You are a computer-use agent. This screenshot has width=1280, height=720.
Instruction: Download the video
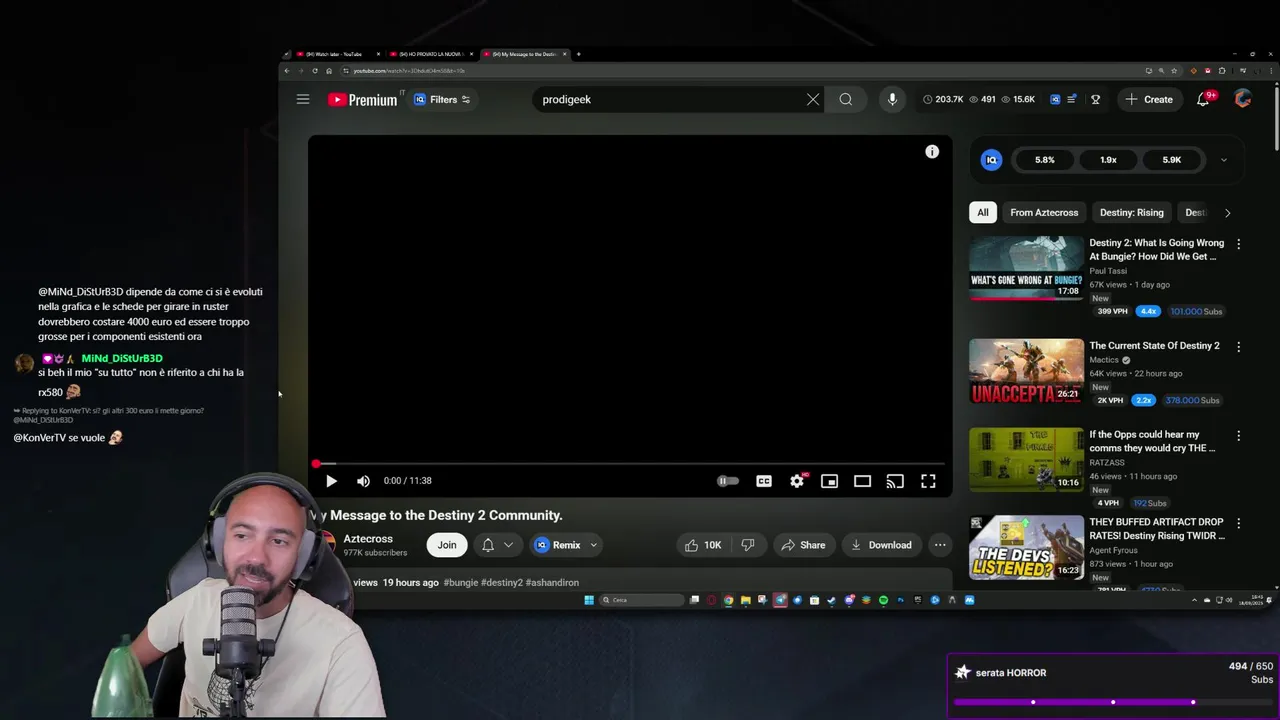click(x=880, y=545)
